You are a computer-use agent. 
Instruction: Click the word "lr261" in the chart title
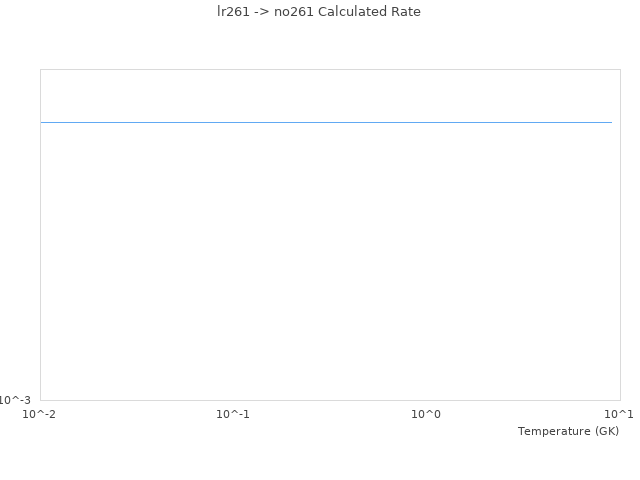(x=233, y=12)
